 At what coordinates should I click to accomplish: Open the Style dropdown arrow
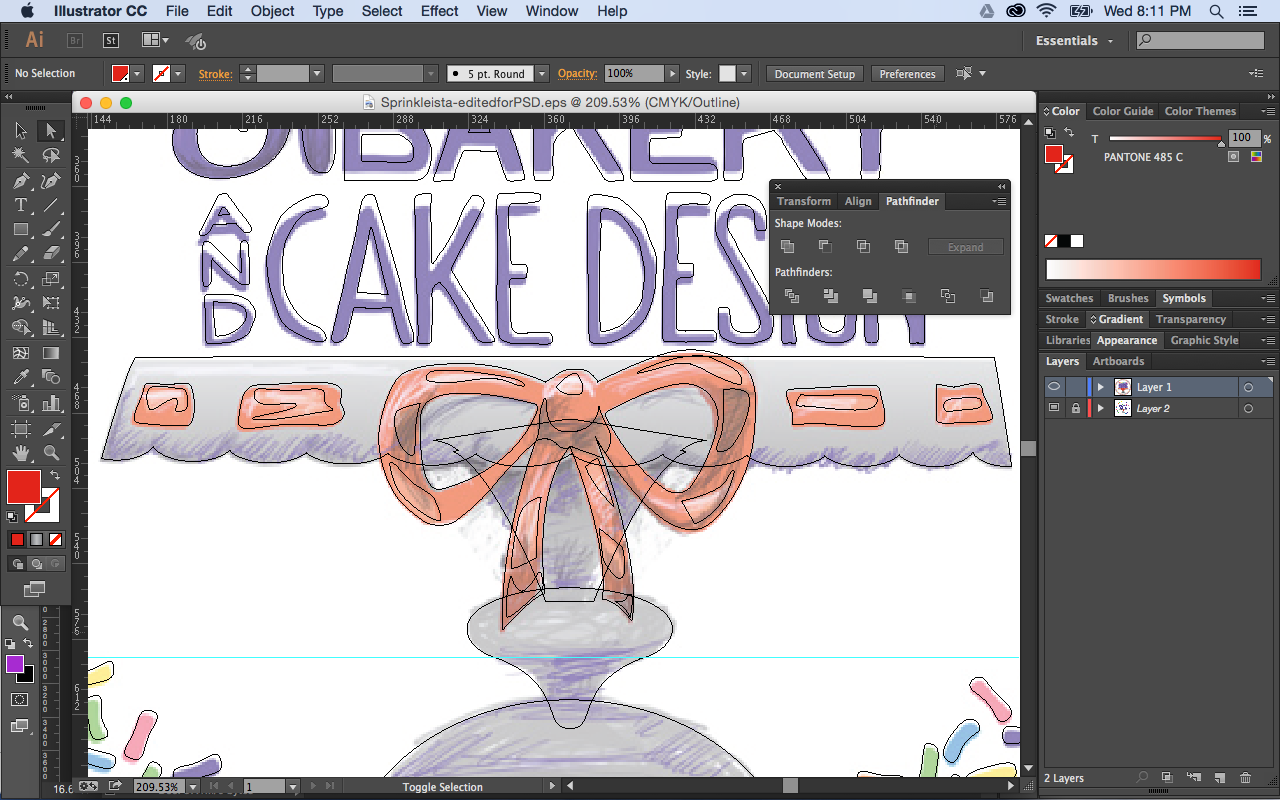[744, 74]
